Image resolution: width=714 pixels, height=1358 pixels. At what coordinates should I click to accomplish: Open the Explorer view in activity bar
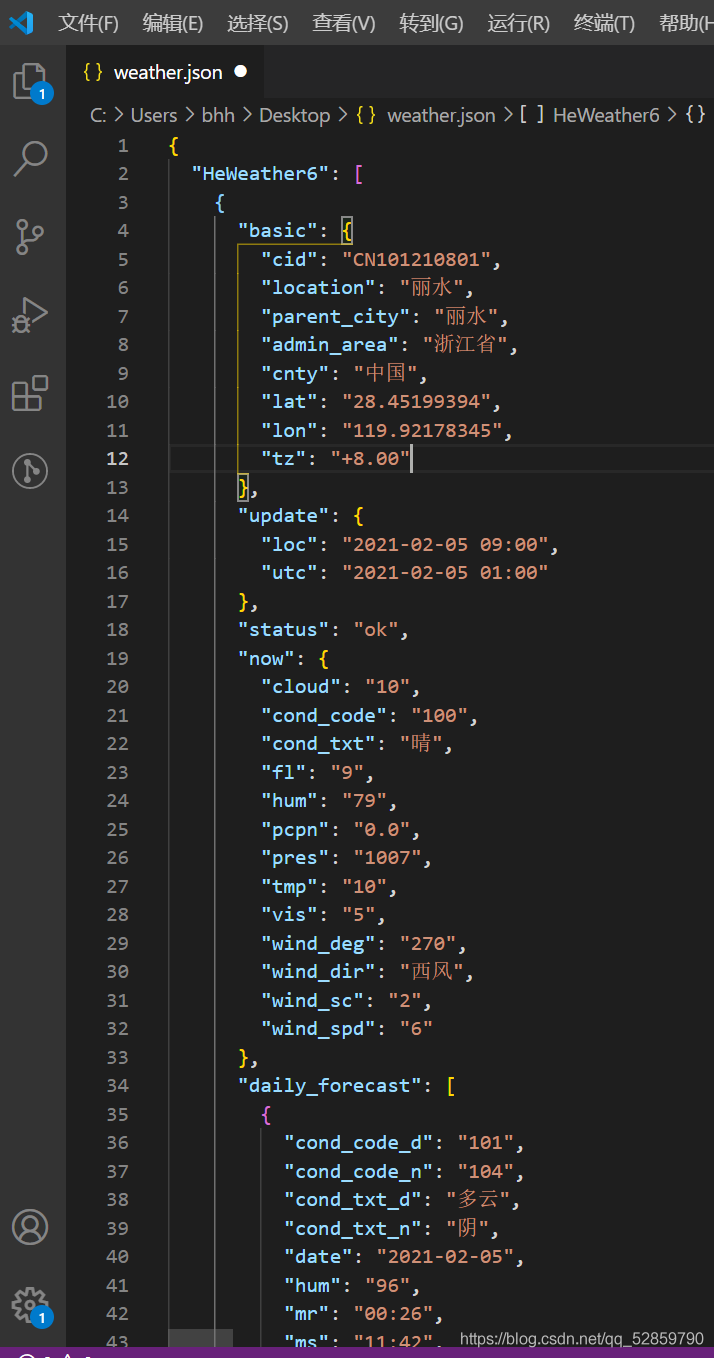(30, 81)
